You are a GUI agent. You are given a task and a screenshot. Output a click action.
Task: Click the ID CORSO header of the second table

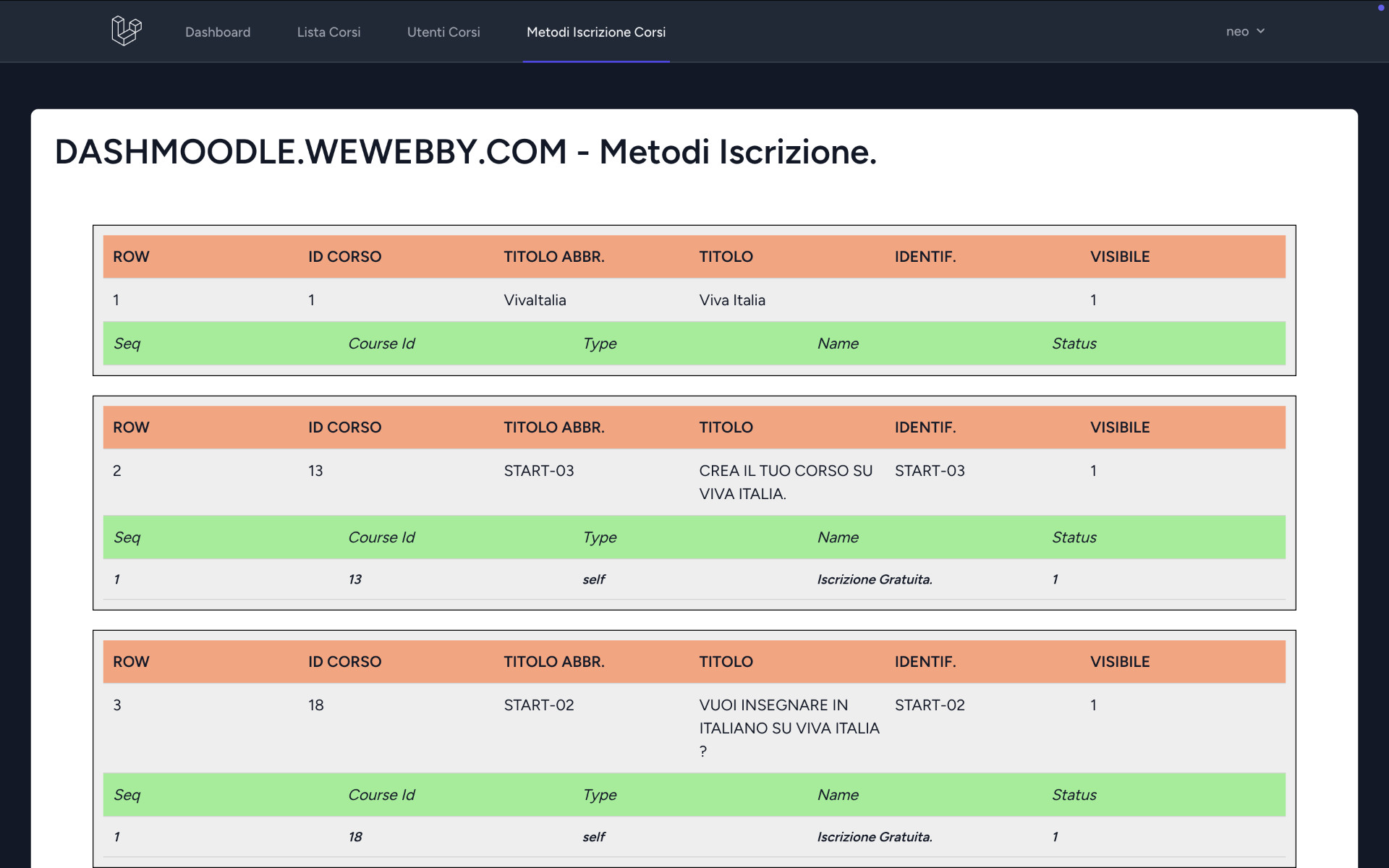click(344, 427)
